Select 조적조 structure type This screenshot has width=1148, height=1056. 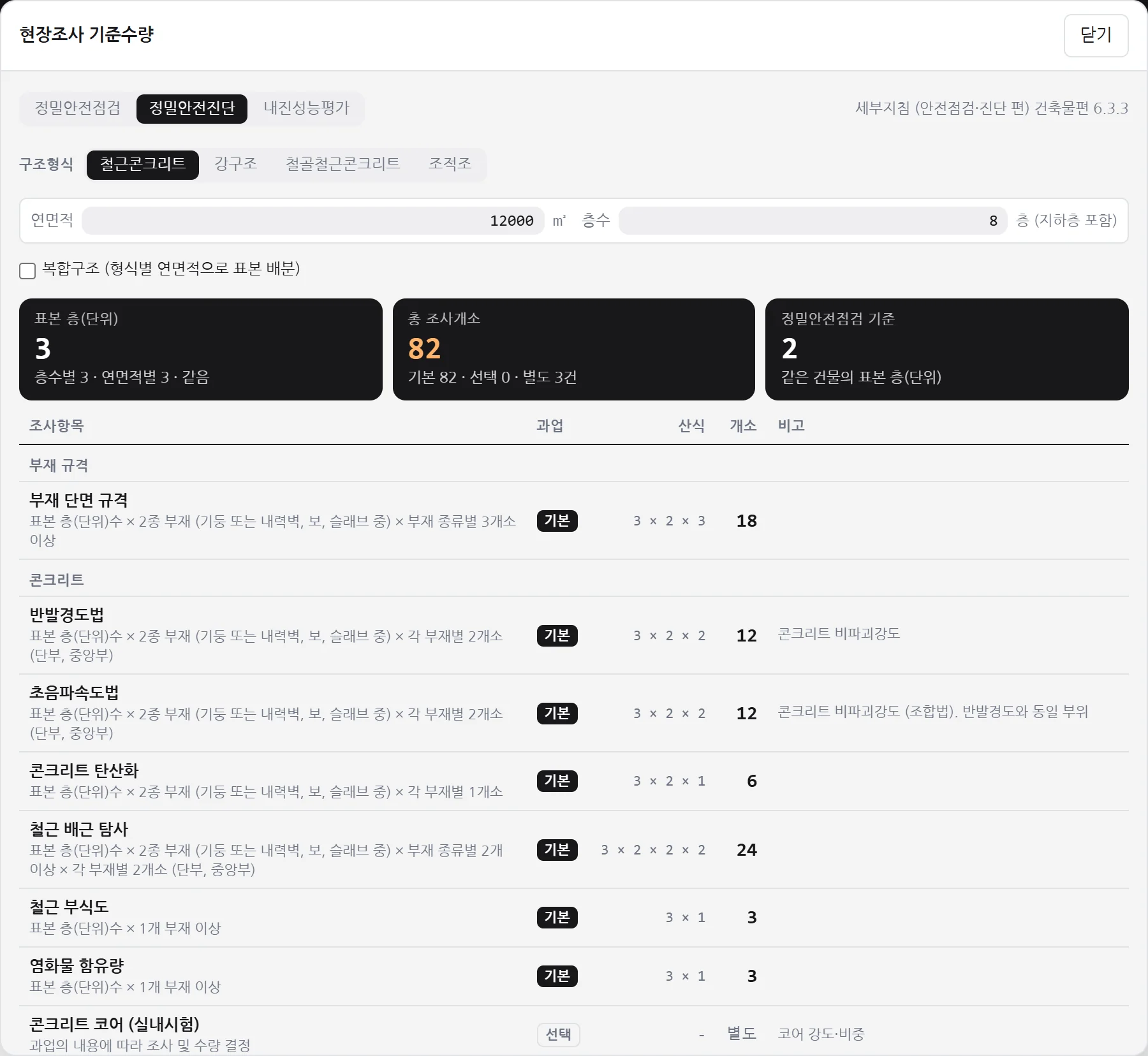450,165
